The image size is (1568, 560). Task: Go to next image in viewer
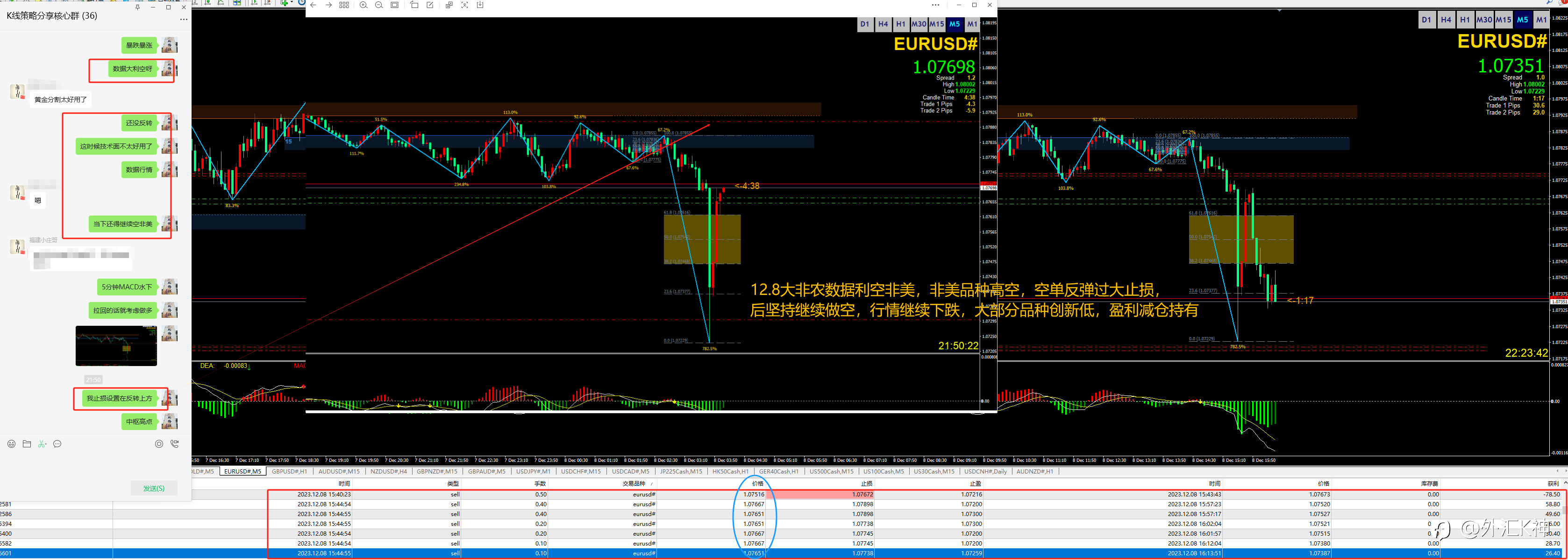pyautogui.click(x=329, y=5)
